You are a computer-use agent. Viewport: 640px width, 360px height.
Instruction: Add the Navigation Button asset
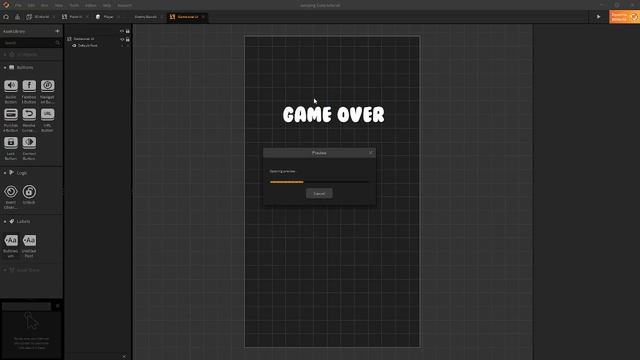pyautogui.click(x=47, y=86)
